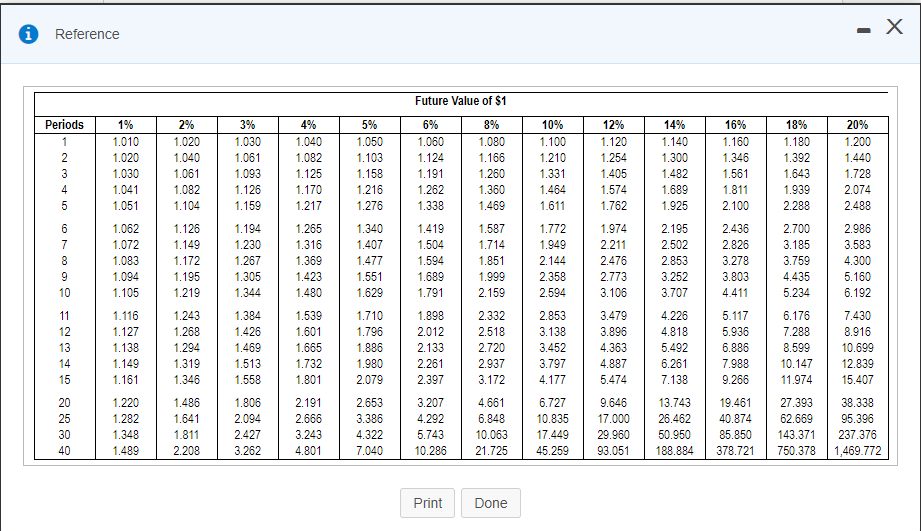The image size is (921, 531).
Task: Select value 1.276 in the 5% column
Action: (x=369, y=206)
